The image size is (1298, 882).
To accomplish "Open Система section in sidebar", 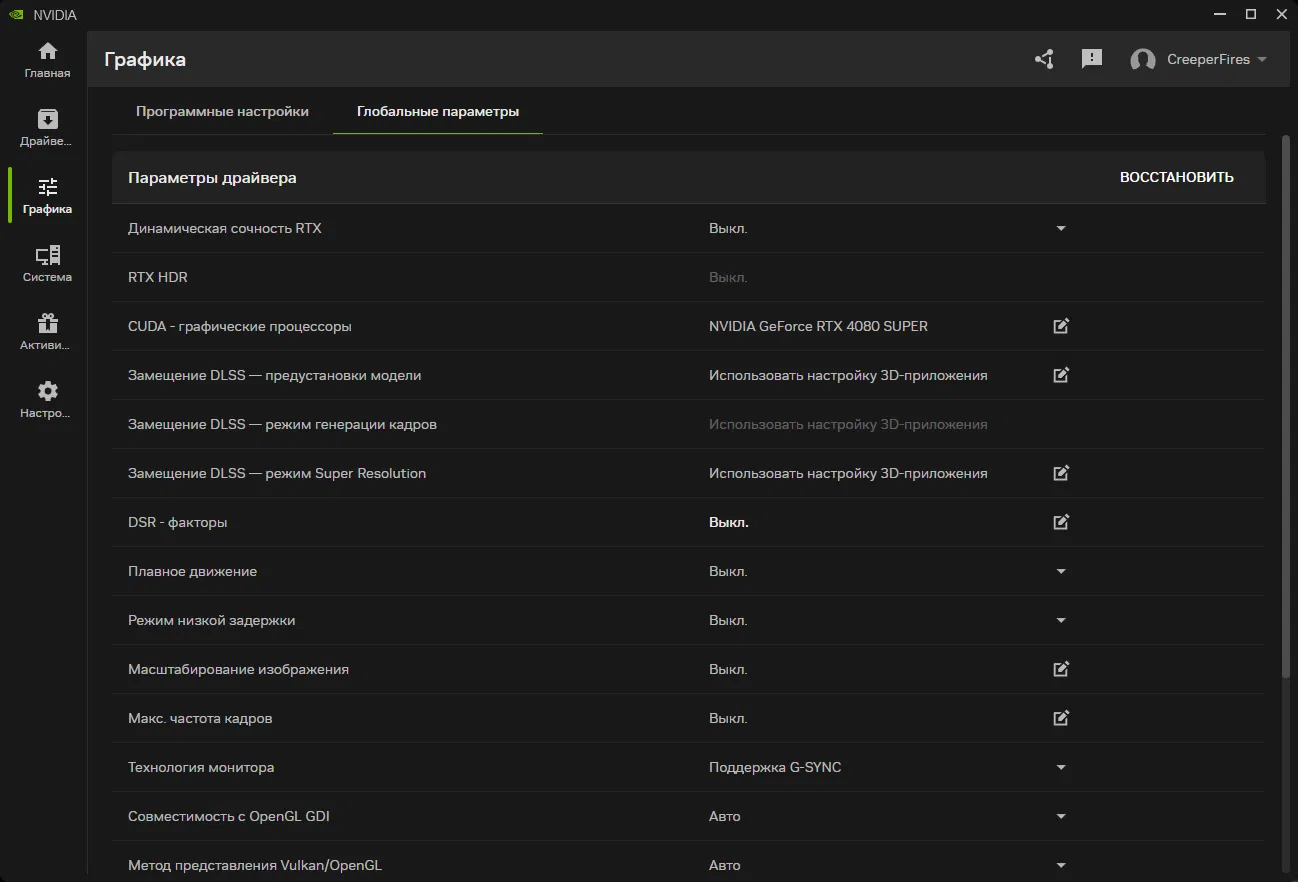I will tap(47, 264).
